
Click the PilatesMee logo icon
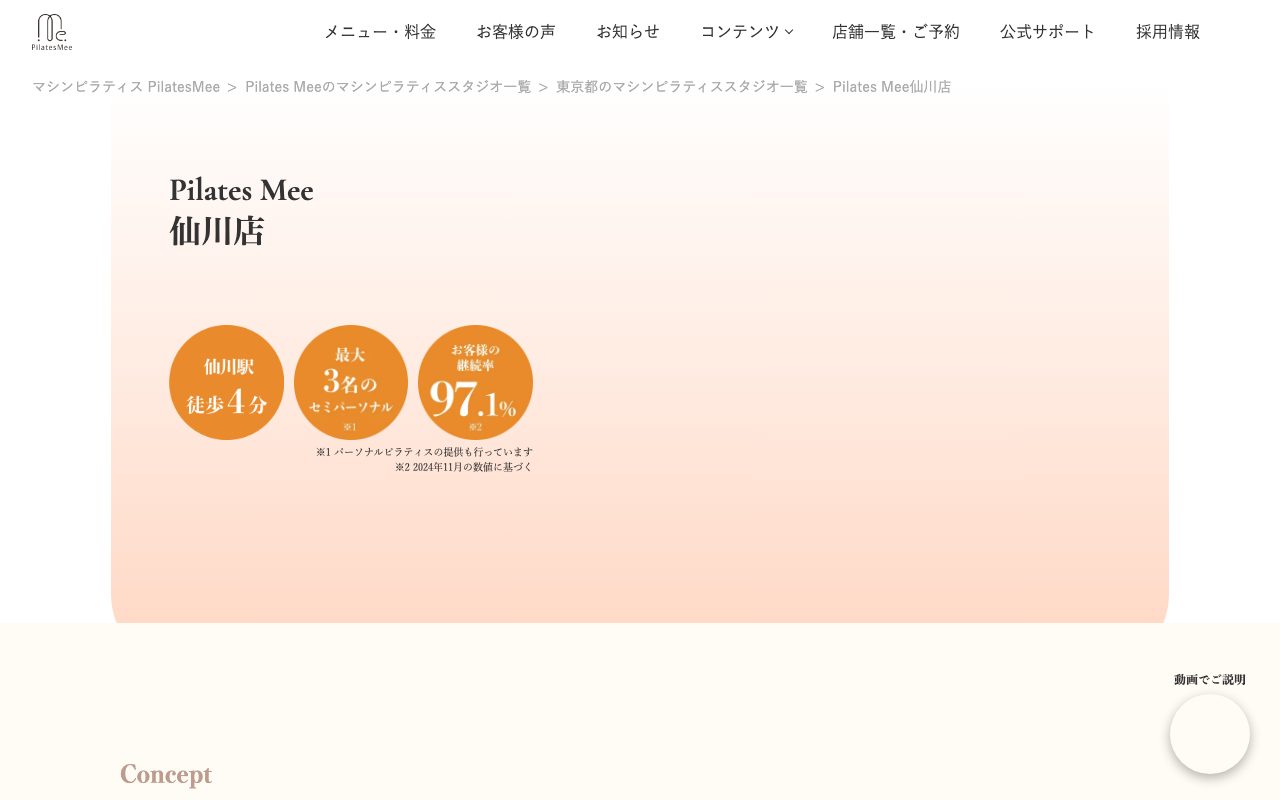click(x=52, y=32)
